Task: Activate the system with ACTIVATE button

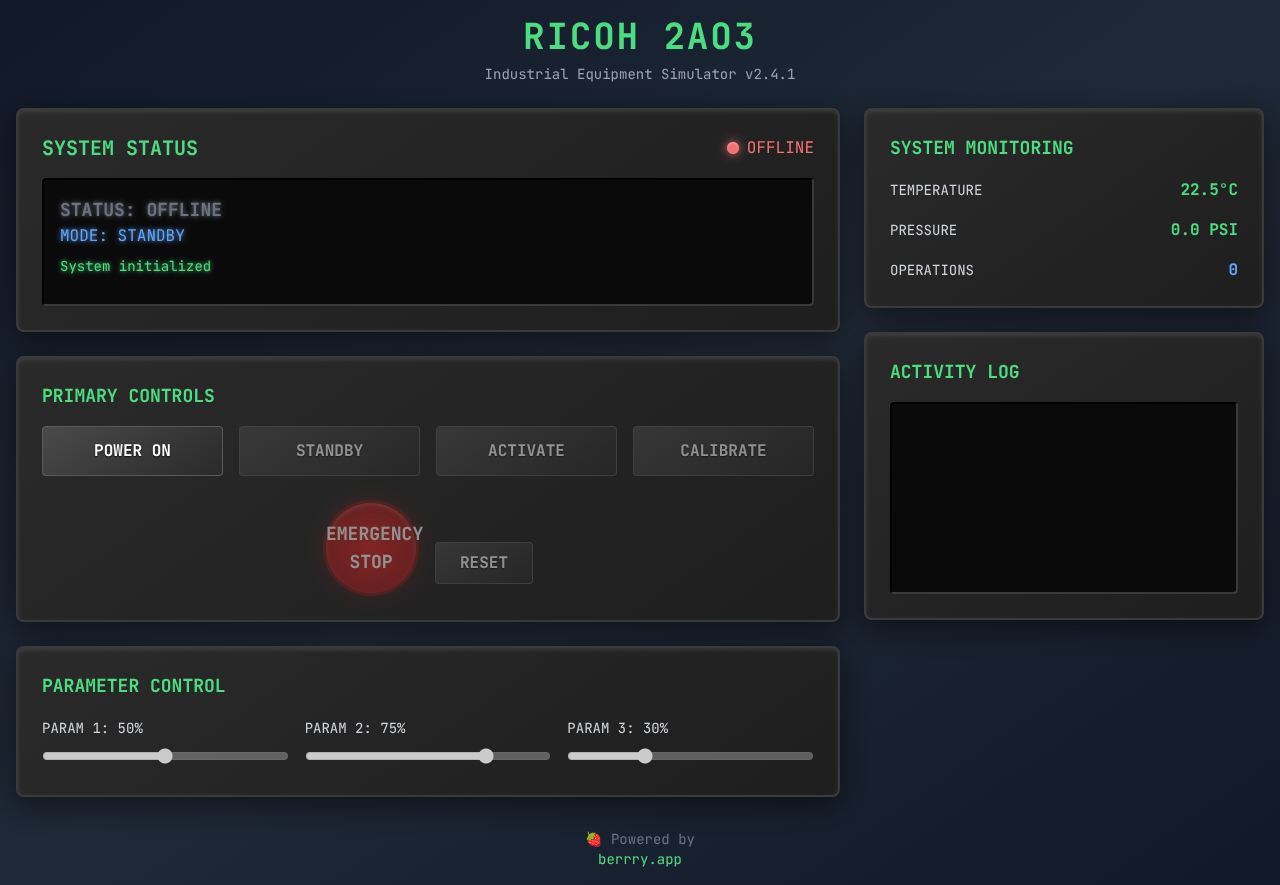Action: 526,450
